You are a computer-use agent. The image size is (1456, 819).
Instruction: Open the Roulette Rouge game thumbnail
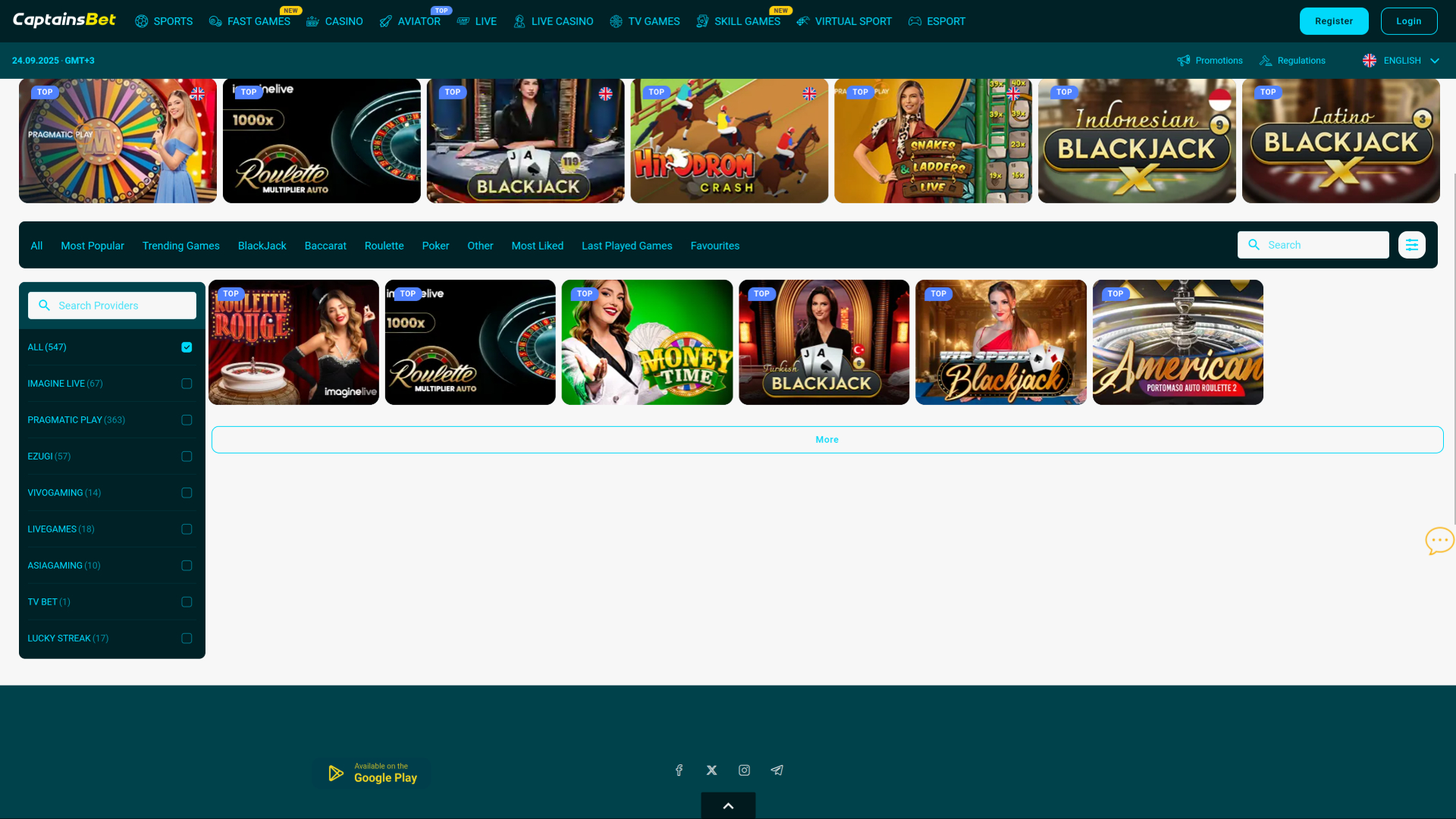[x=293, y=342]
